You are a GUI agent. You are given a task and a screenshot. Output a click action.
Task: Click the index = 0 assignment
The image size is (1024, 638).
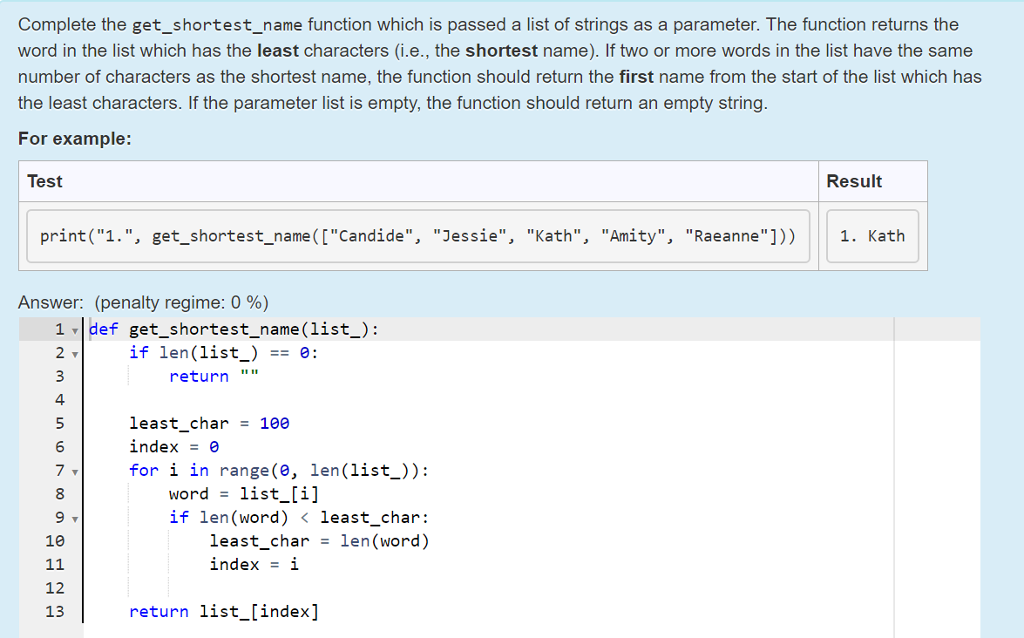pos(174,446)
